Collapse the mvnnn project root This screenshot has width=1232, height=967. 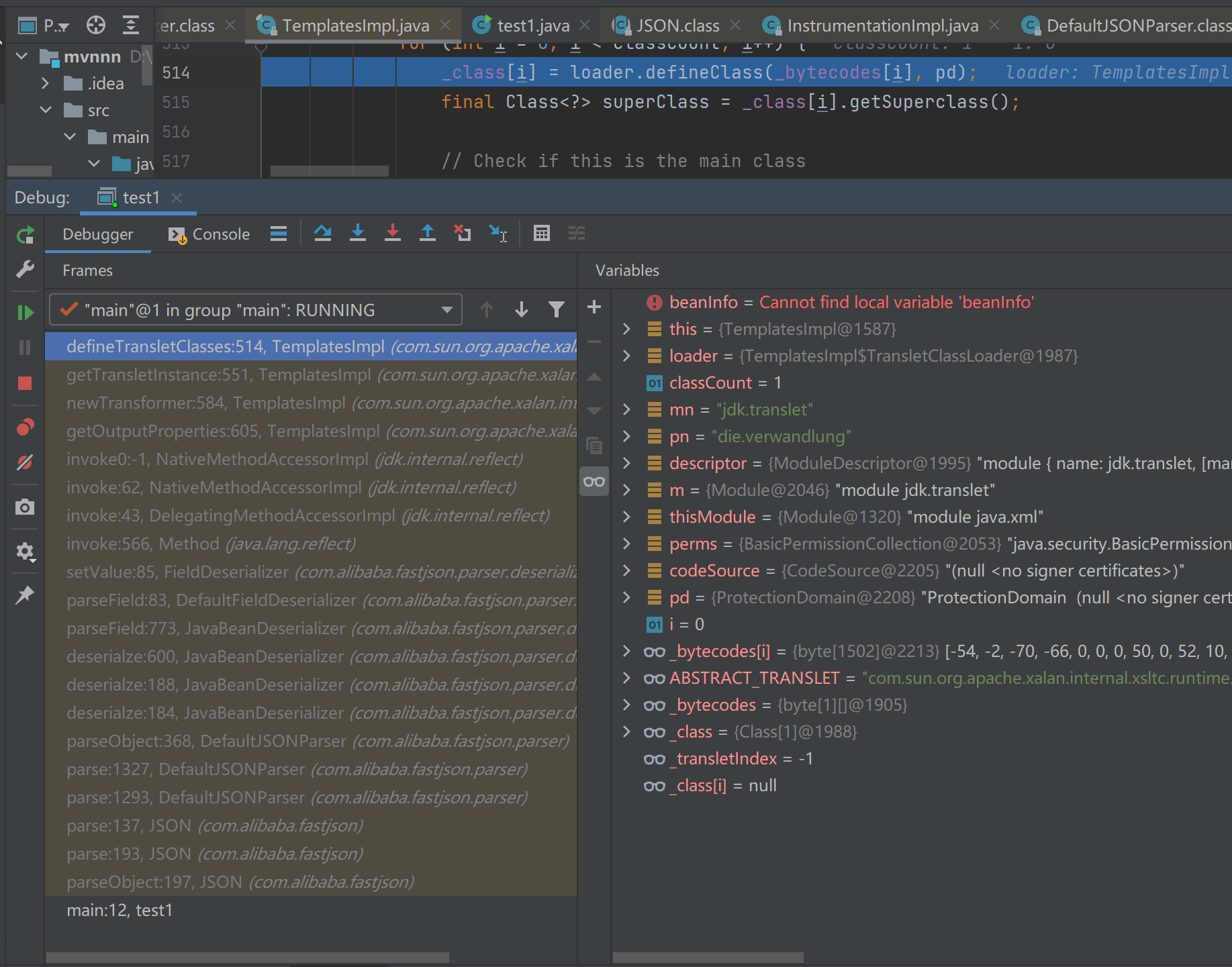pyautogui.click(x=21, y=56)
